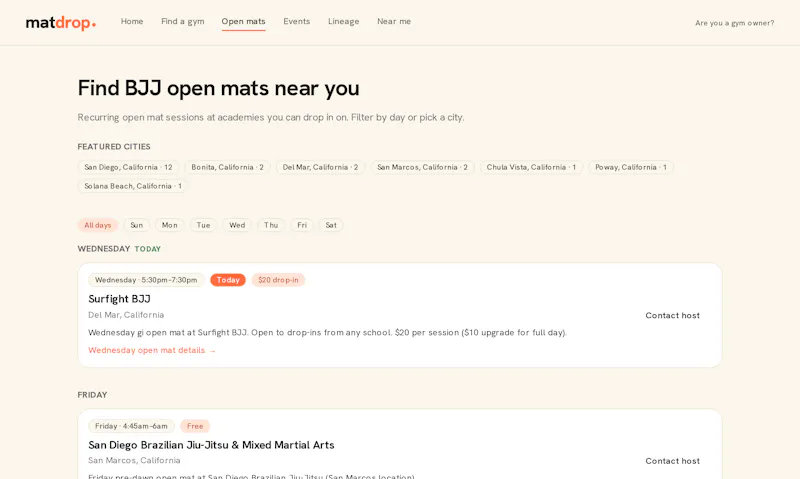The width and height of the screenshot is (800, 479).
Task: Click Contact host for San Diego Brazilian Jiu-Jitsu
Action: (x=672, y=461)
